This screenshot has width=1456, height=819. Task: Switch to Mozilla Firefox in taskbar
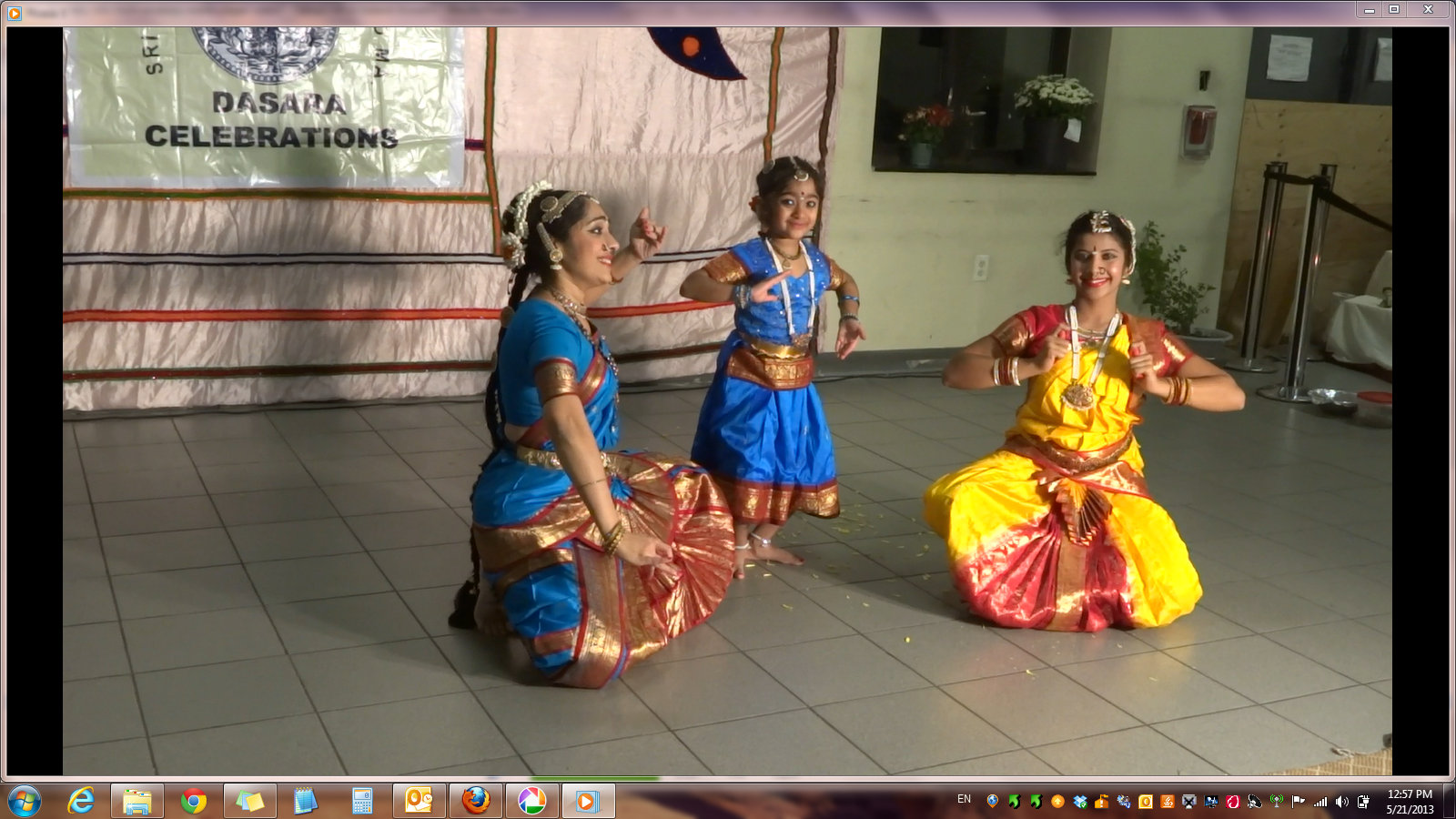click(x=475, y=801)
